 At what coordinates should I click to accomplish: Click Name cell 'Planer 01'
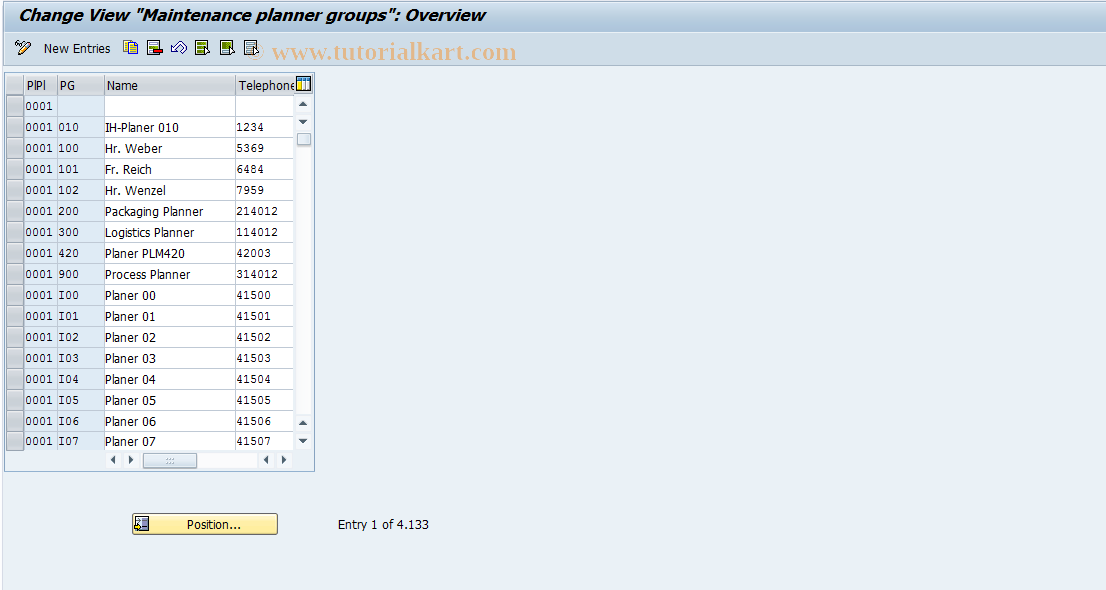169,316
